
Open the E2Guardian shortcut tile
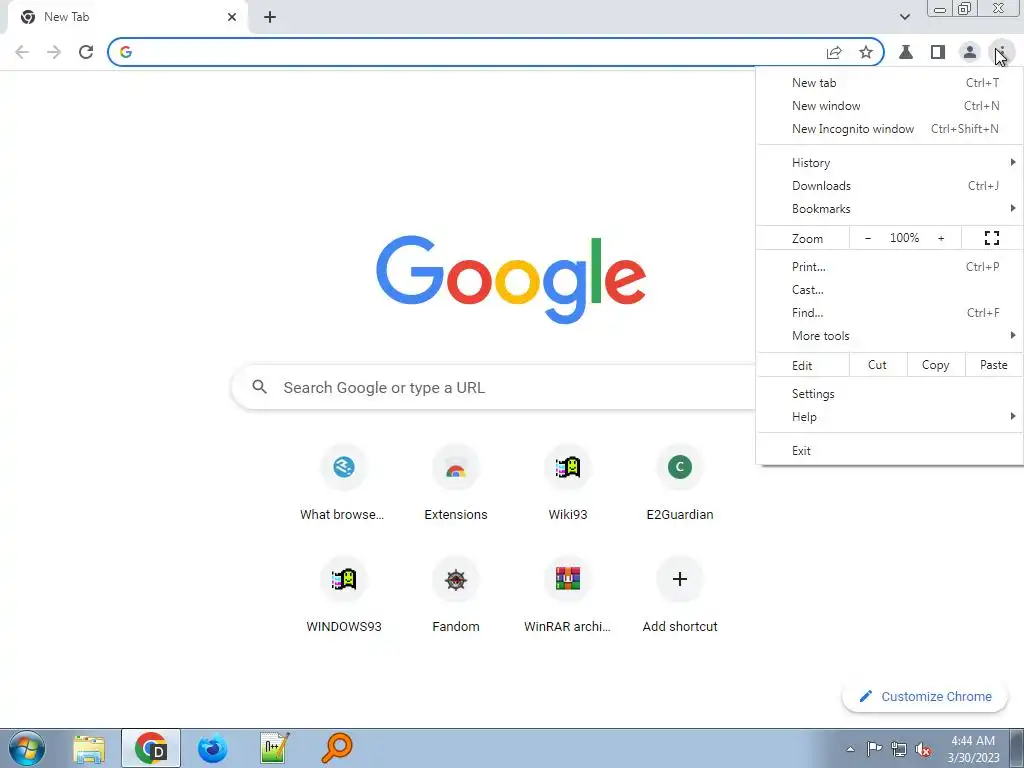pos(680,484)
